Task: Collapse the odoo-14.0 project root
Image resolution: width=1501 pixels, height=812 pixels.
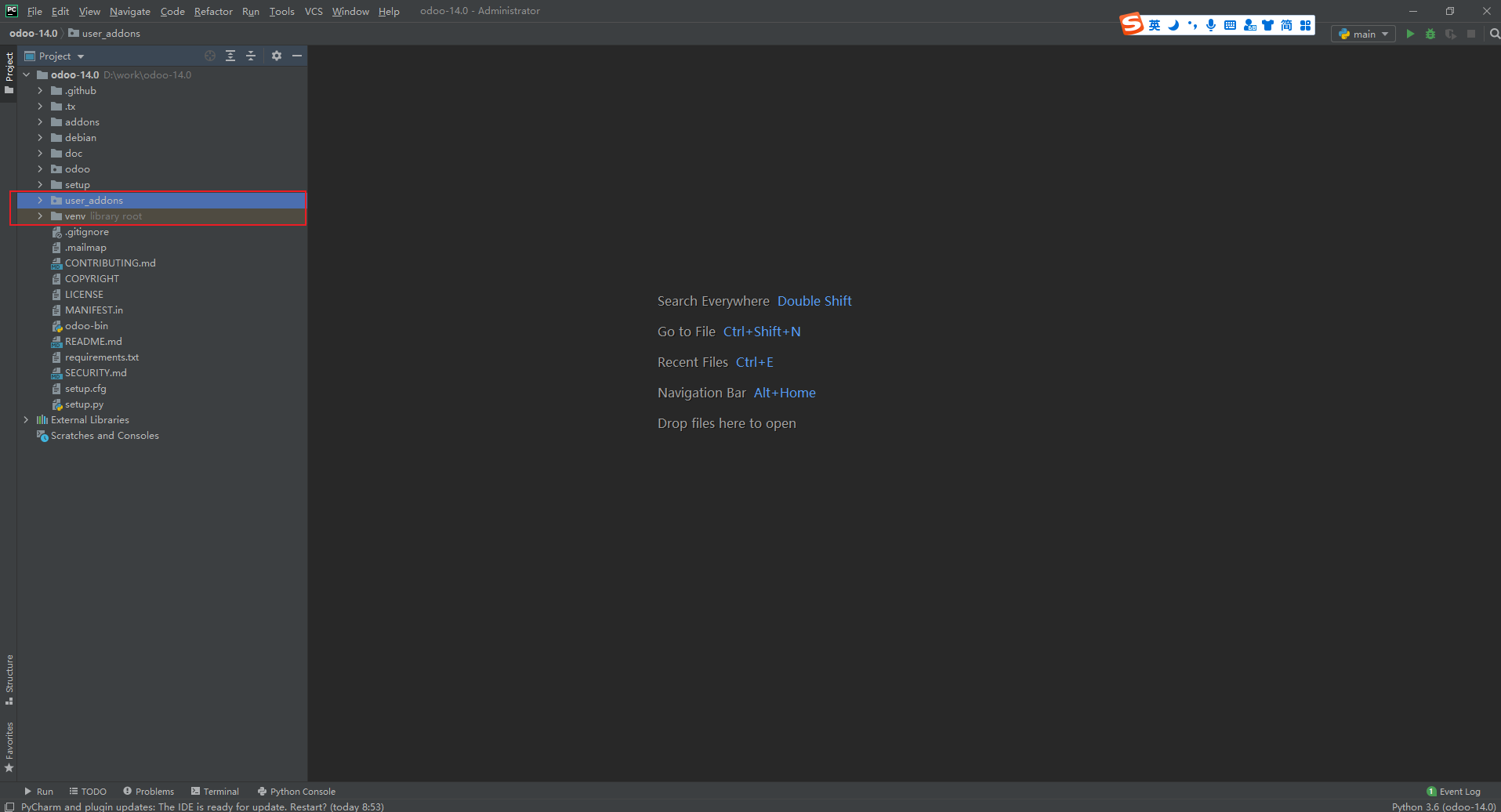Action: pos(26,74)
